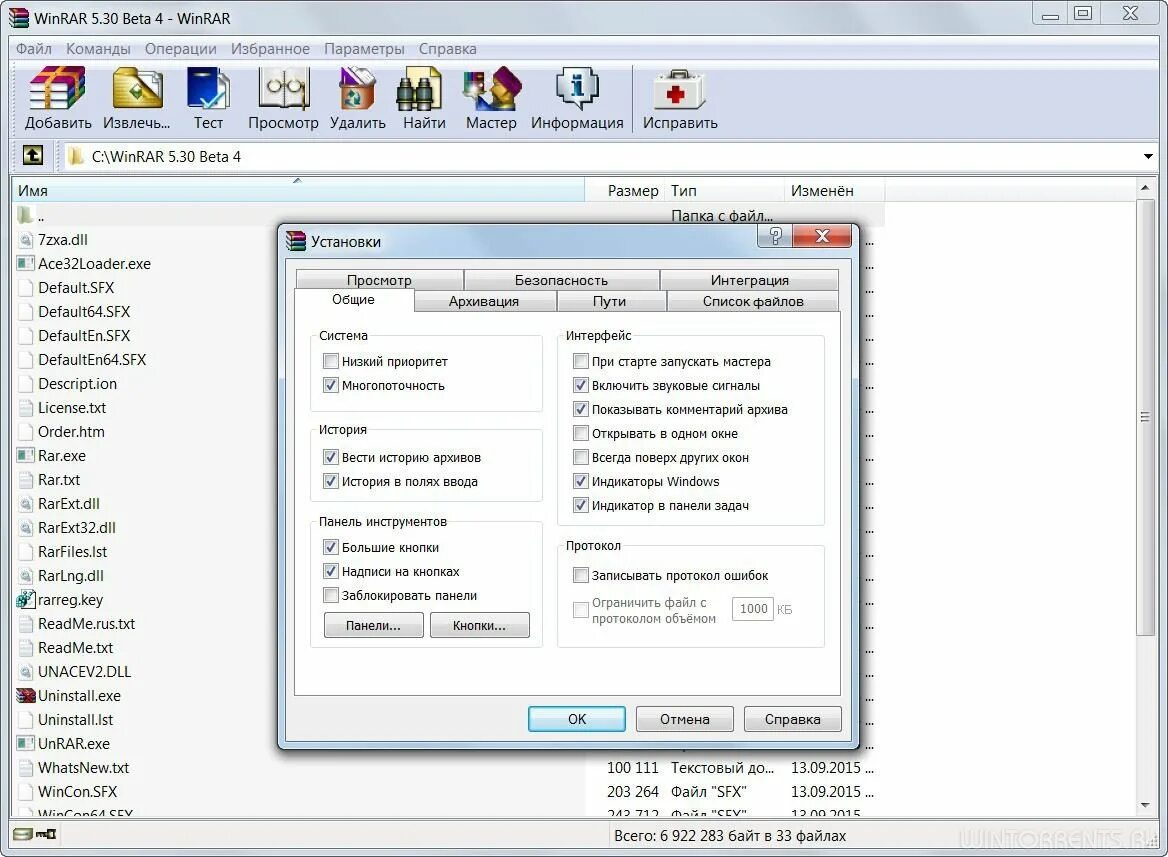Click the Отмена button
The image size is (1168, 857).
click(685, 719)
